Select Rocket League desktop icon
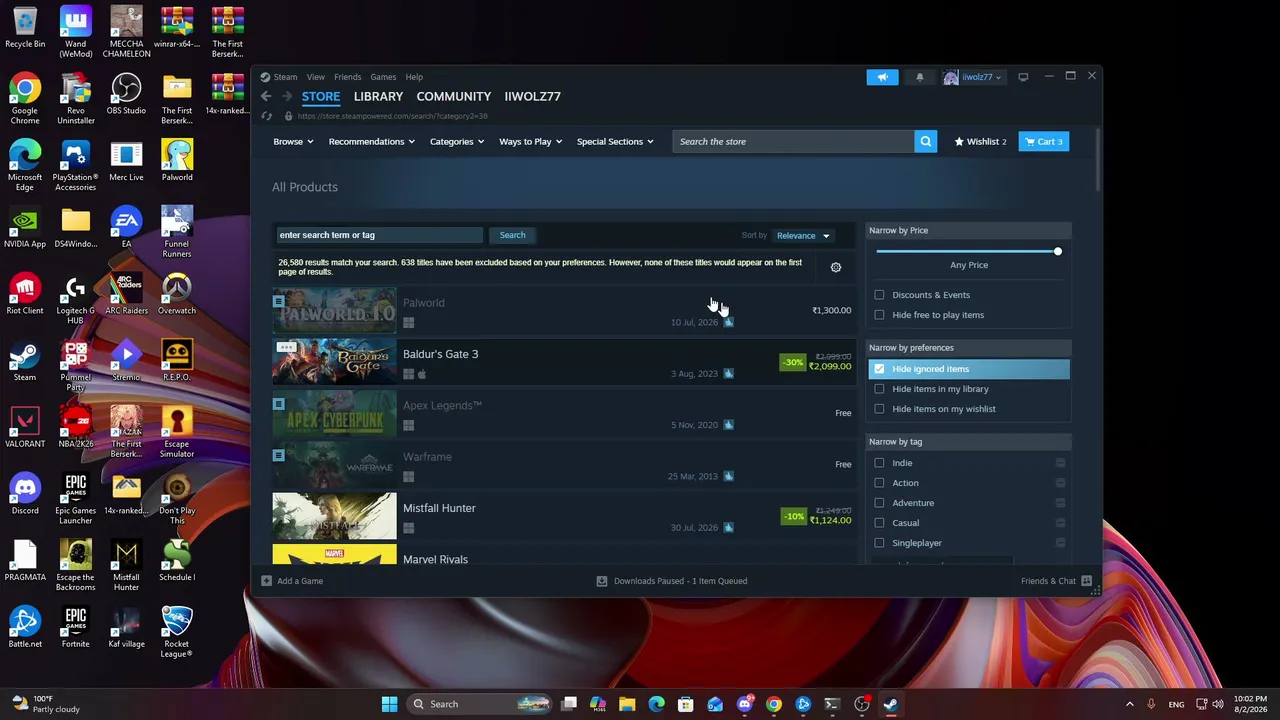This screenshot has width=1280, height=720. tap(177, 633)
